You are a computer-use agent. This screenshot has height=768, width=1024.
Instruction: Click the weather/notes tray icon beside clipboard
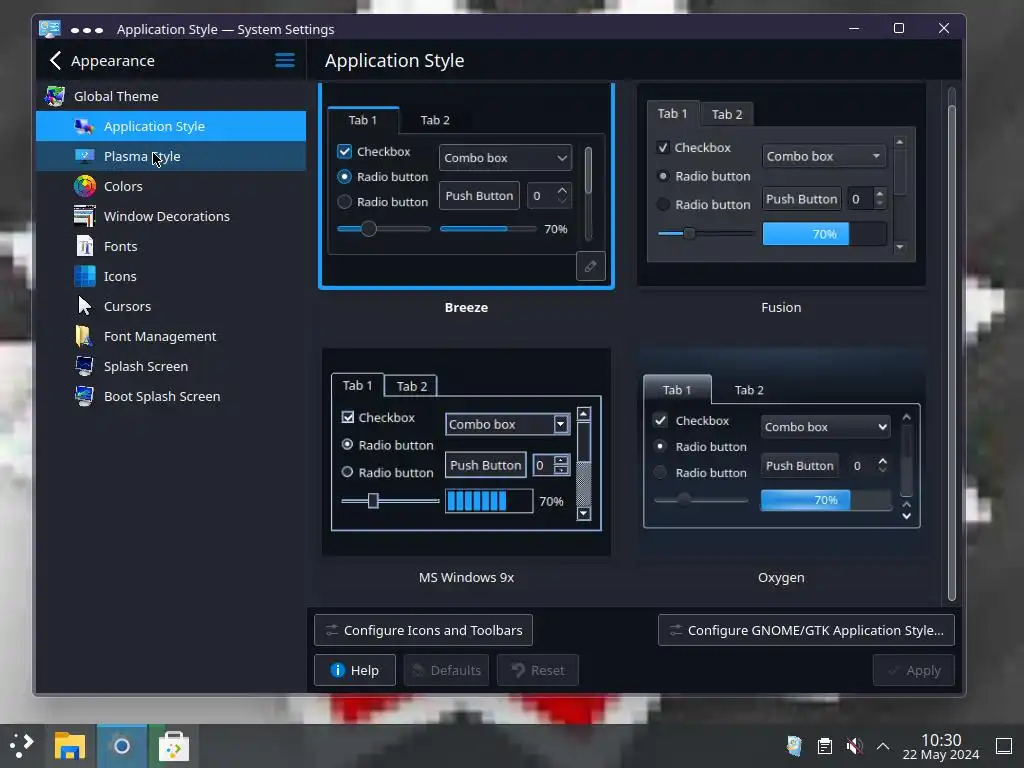(x=794, y=746)
